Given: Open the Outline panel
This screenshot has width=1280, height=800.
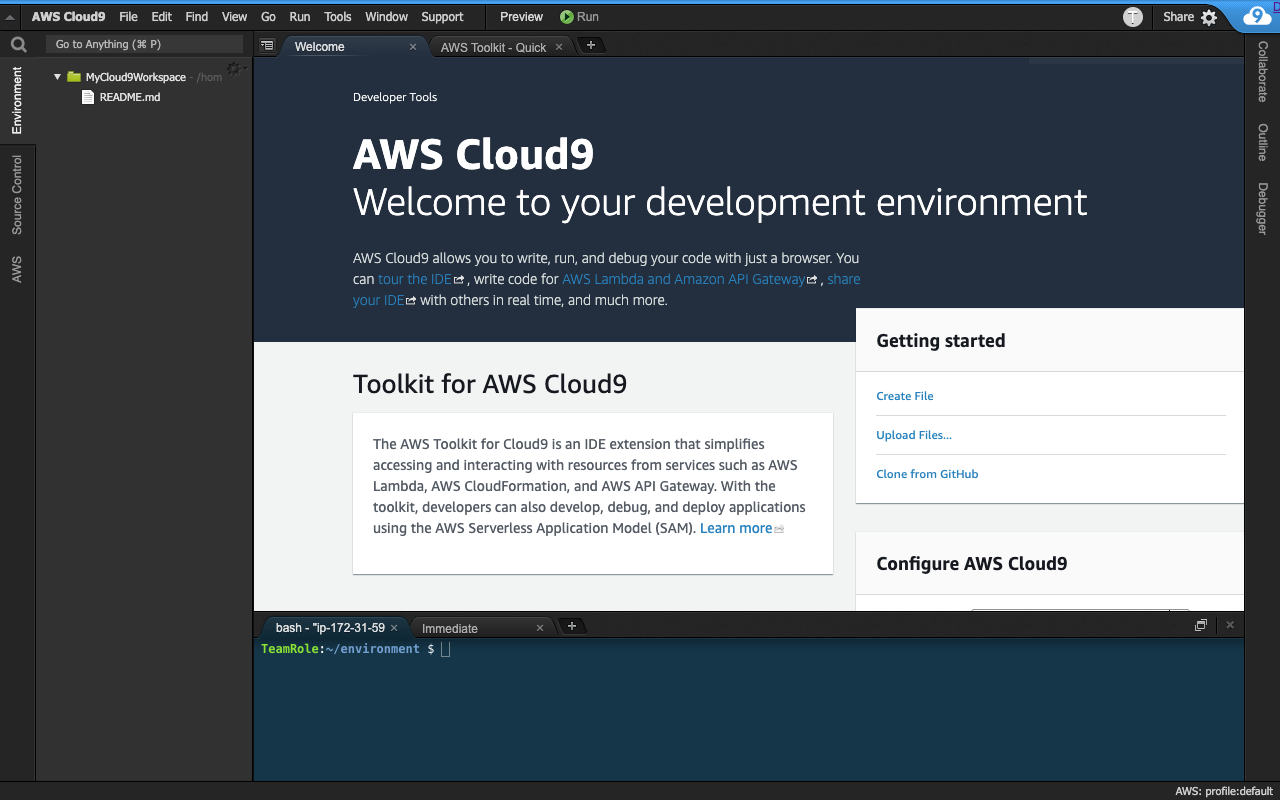Looking at the screenshot, I should 1262,143.
